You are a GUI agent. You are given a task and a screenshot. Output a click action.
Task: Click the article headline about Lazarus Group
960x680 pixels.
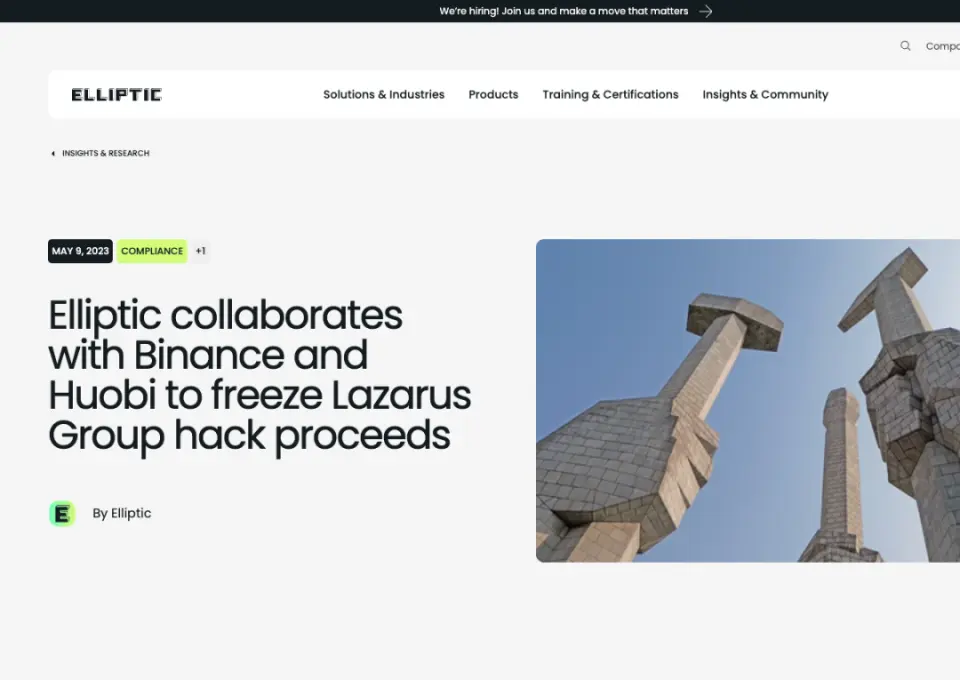(x=260, y=376)
